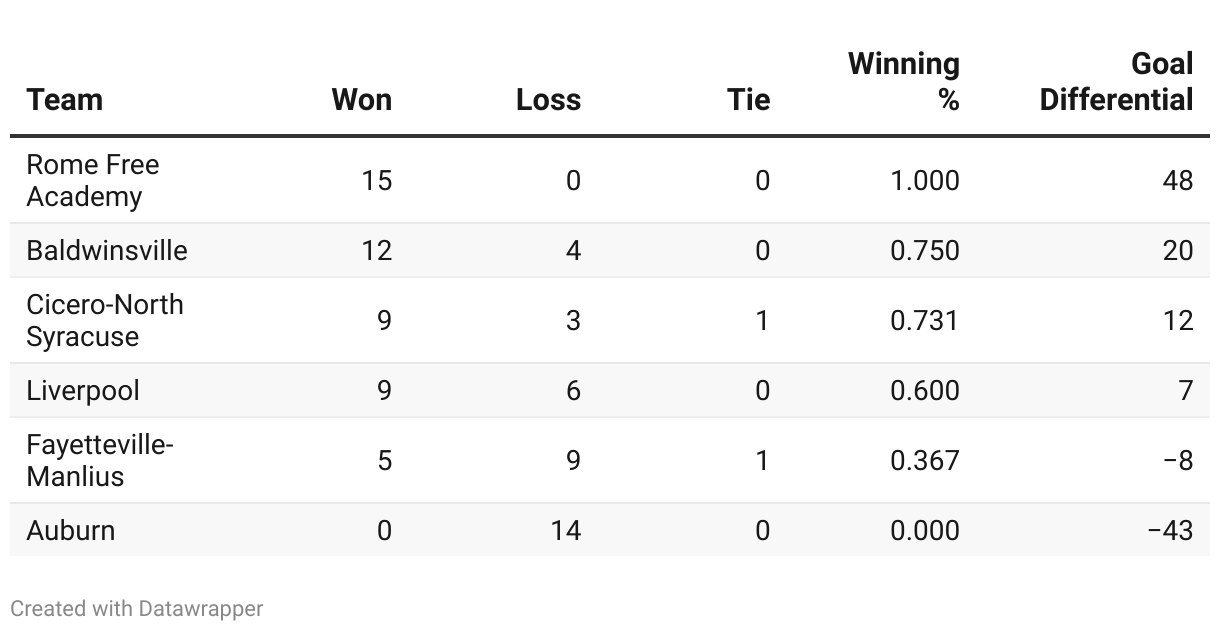The image size is (1220, 632).
Task: Click Rome Free Academy's 1.000 winning percentage
Action: (x=925, y=180)
